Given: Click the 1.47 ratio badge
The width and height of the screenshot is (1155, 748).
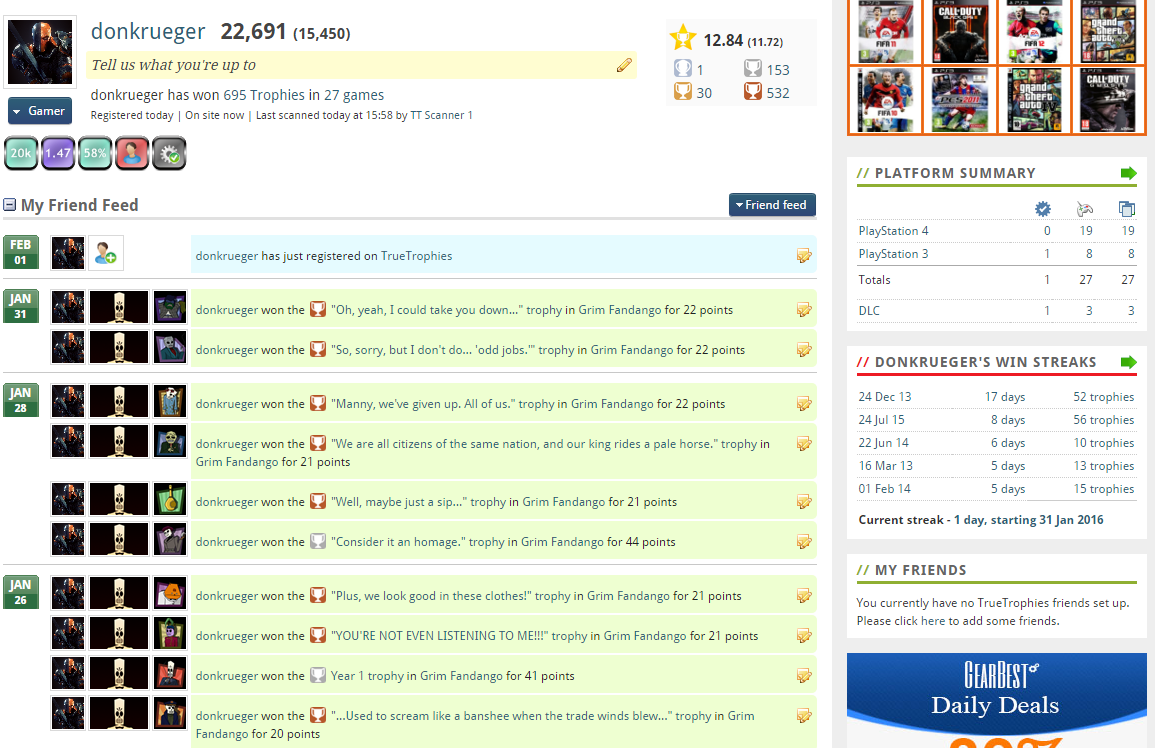Looking at the screenshot, I should pyautogui.click(x=57, y=153).
